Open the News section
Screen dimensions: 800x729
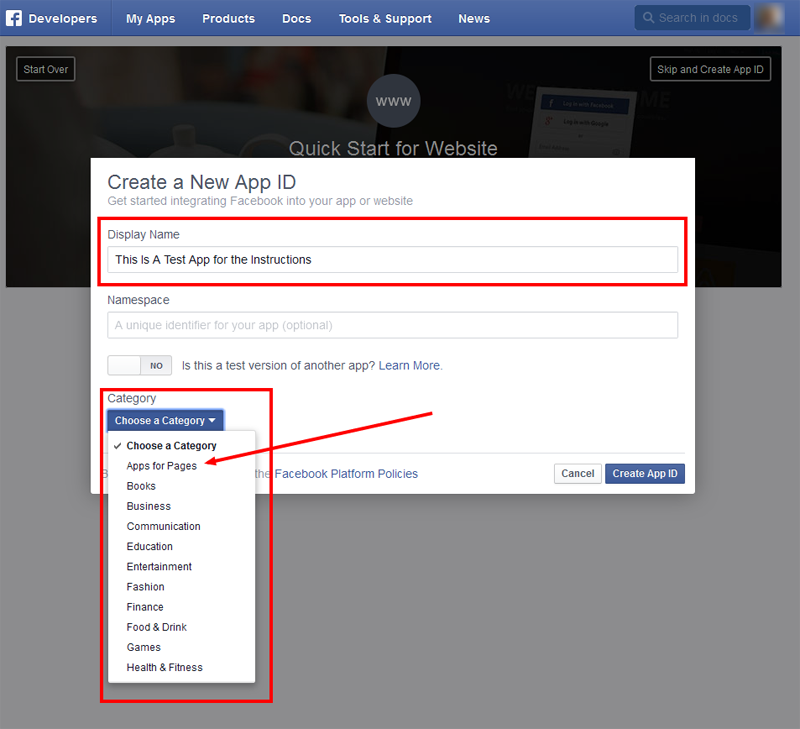[x=474, y=18]
